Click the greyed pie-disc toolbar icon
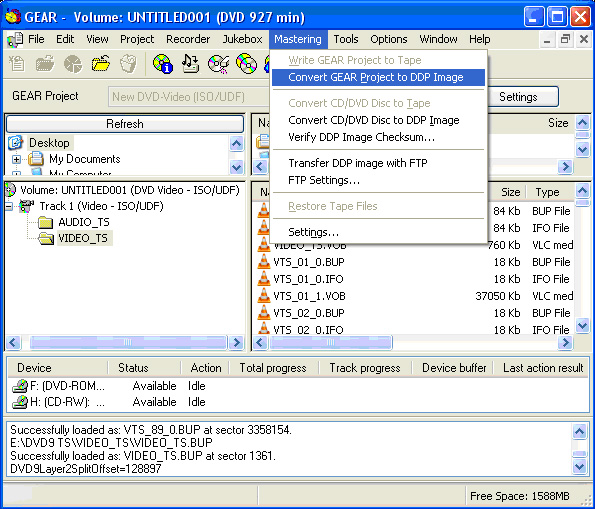595x509 pixels. (72, 63)
